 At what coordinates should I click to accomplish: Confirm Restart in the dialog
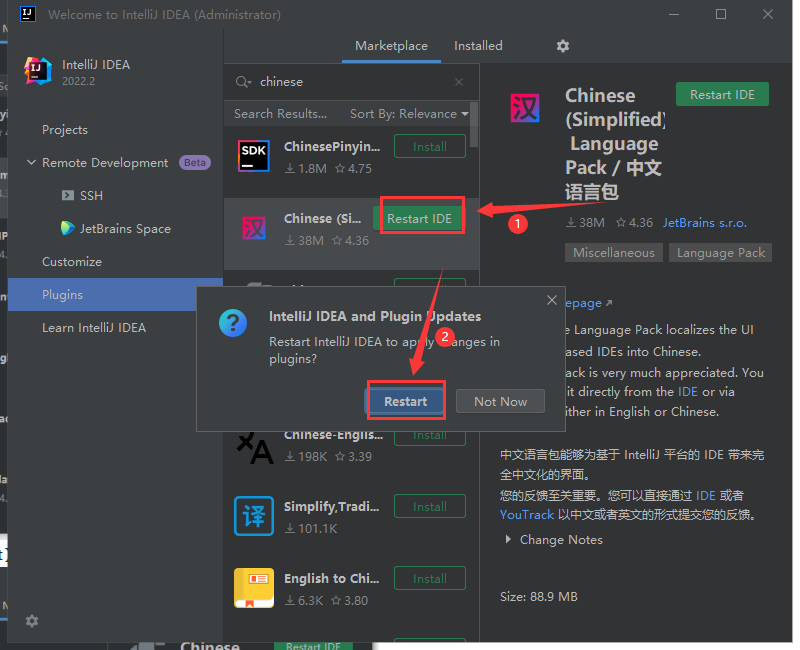[x=405, y=401]
